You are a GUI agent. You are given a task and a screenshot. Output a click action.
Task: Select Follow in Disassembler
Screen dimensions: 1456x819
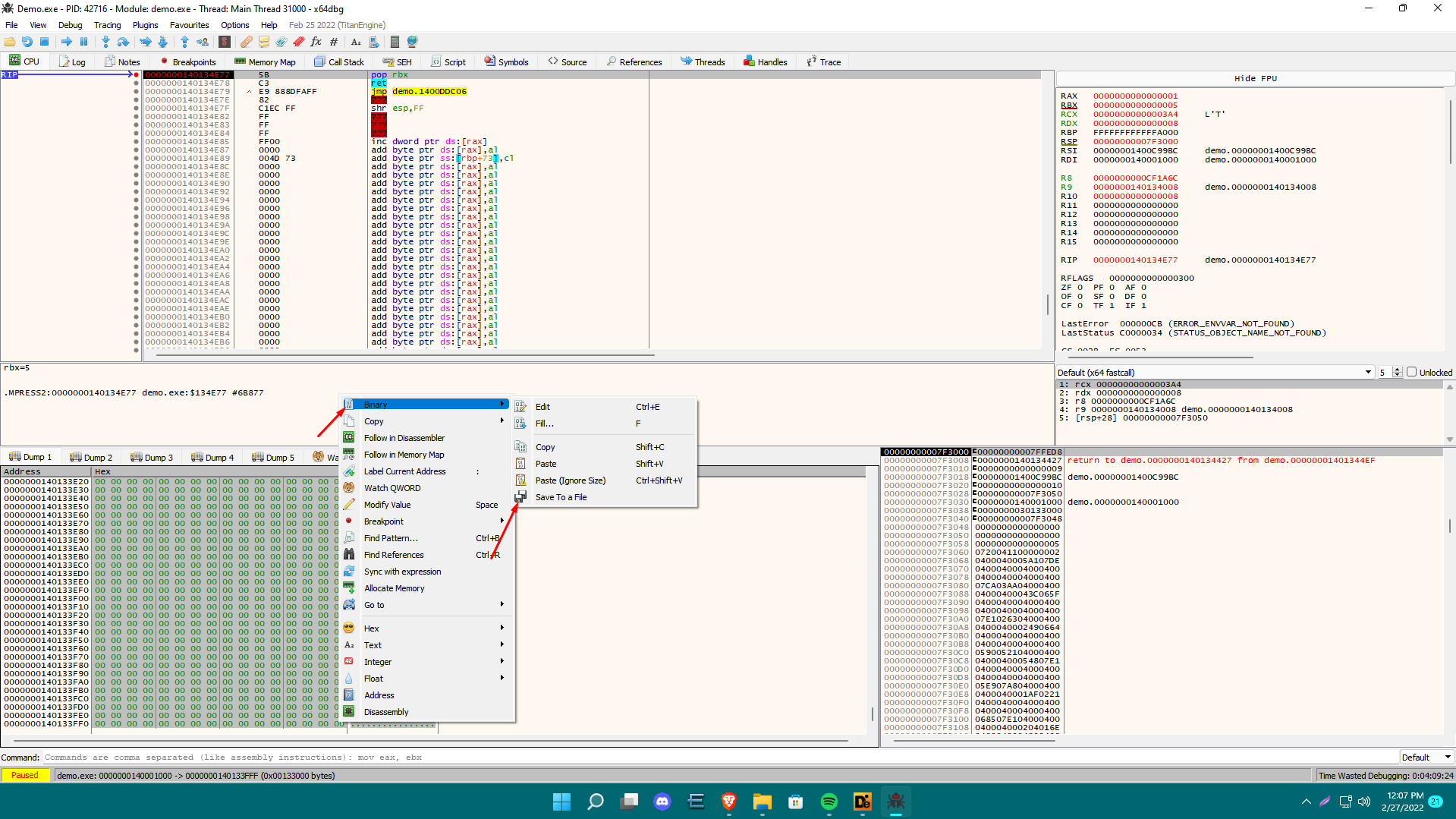click(x=428, y=438)
